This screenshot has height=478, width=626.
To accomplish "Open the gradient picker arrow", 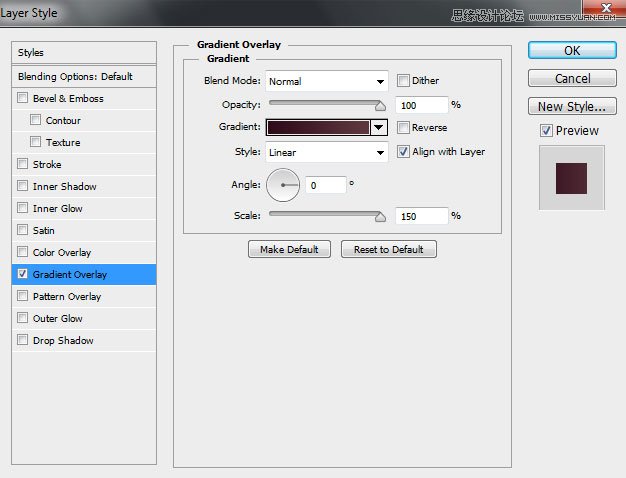I will (x=378, y=128).
